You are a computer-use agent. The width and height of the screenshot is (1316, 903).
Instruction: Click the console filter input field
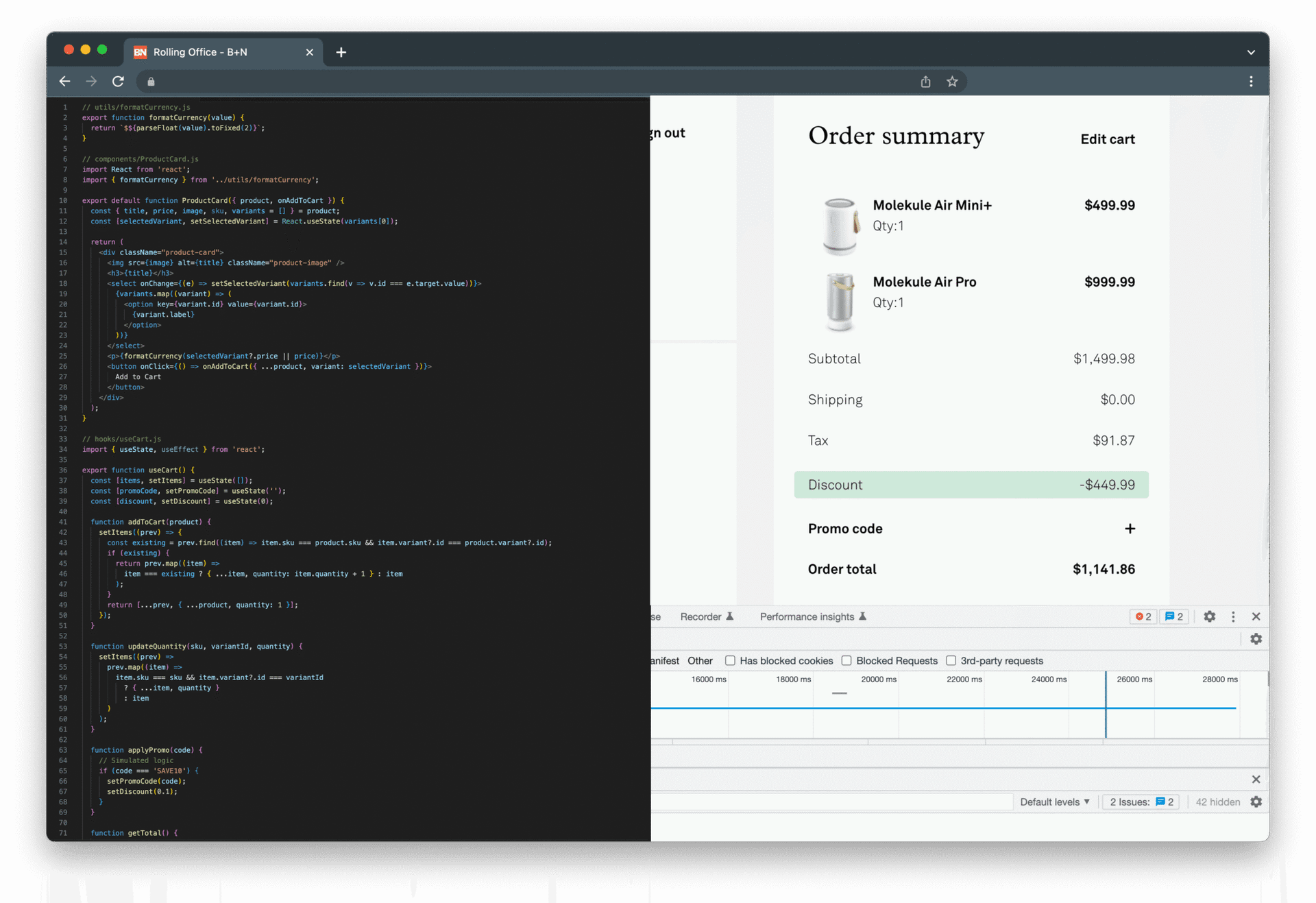tap(831, 802)
